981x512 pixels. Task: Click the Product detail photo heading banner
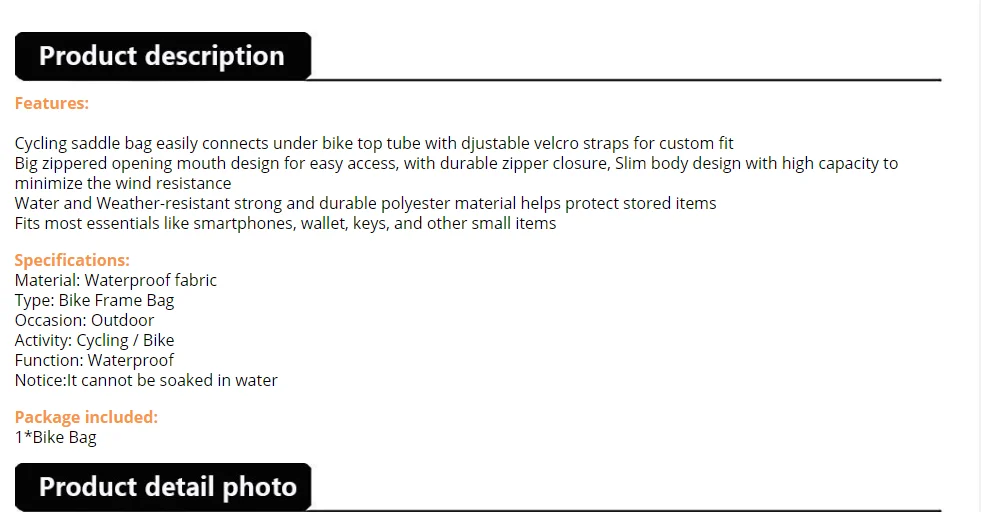coord(167,487)
